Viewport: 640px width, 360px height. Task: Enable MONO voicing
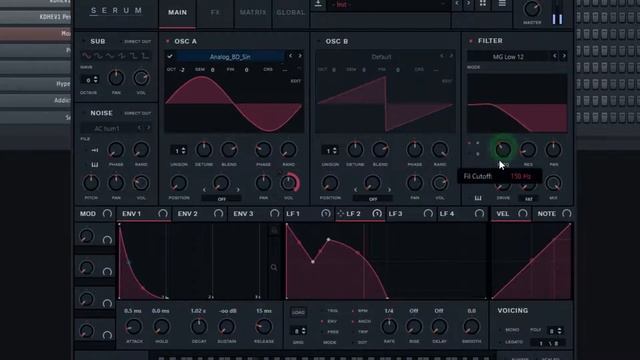pos(509,330)
